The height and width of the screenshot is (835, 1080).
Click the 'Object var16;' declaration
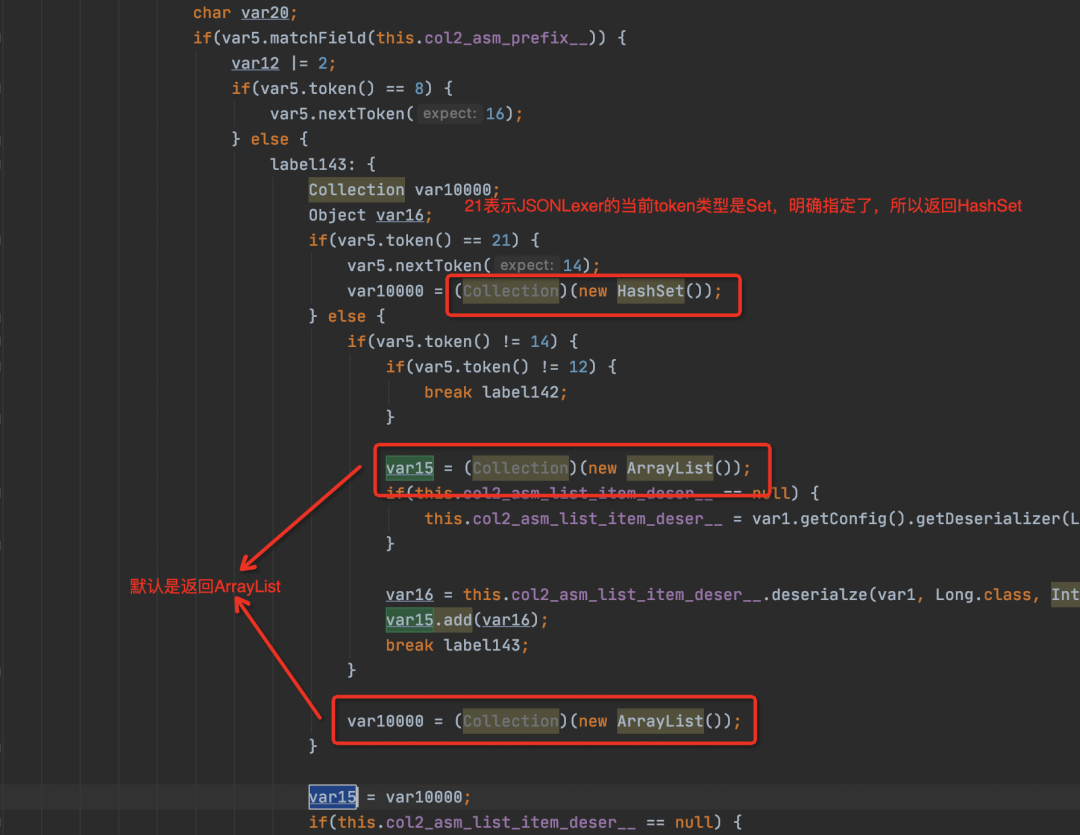point(371,216)
